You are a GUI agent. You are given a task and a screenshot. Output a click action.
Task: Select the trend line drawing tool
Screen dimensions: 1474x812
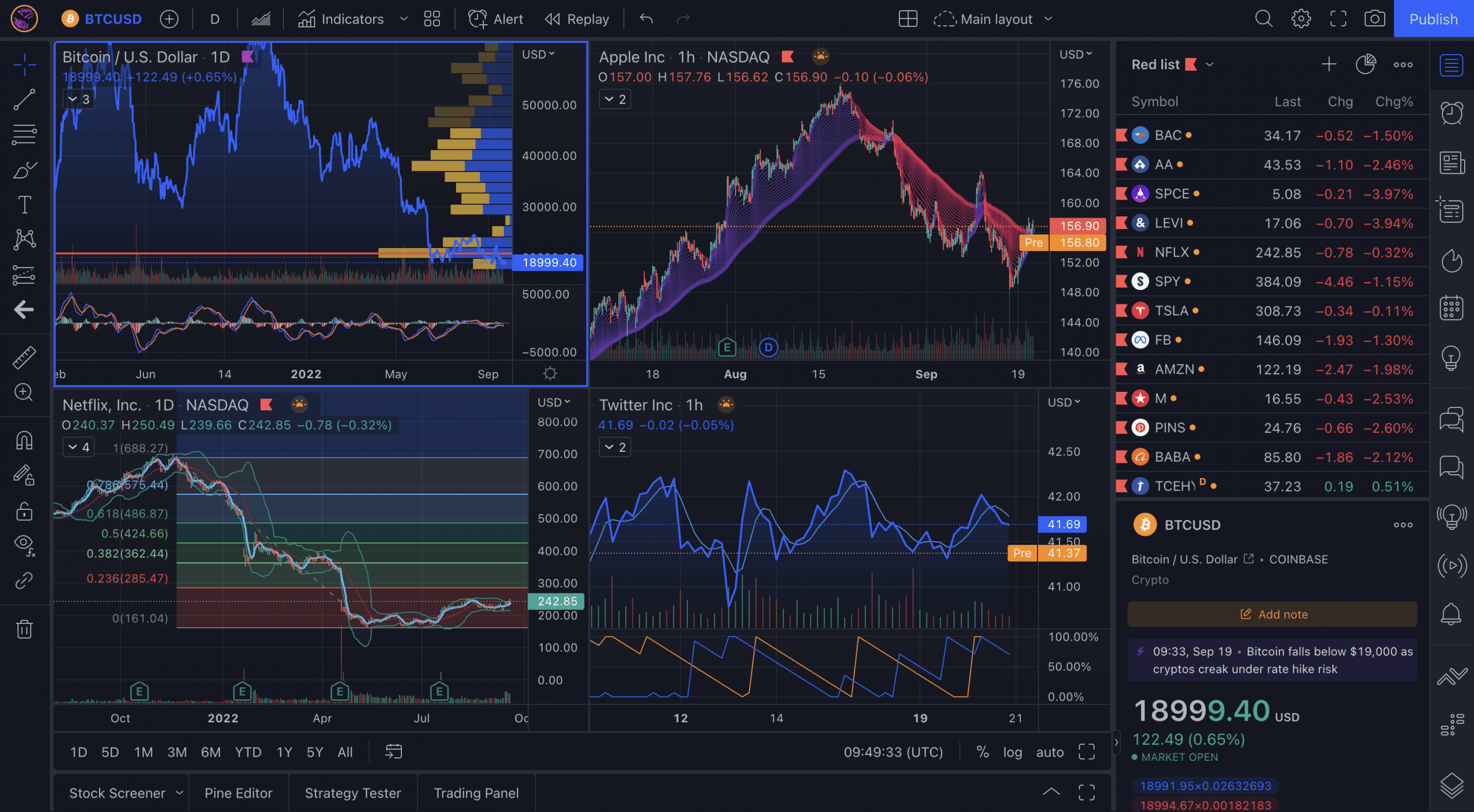point(24,99)
